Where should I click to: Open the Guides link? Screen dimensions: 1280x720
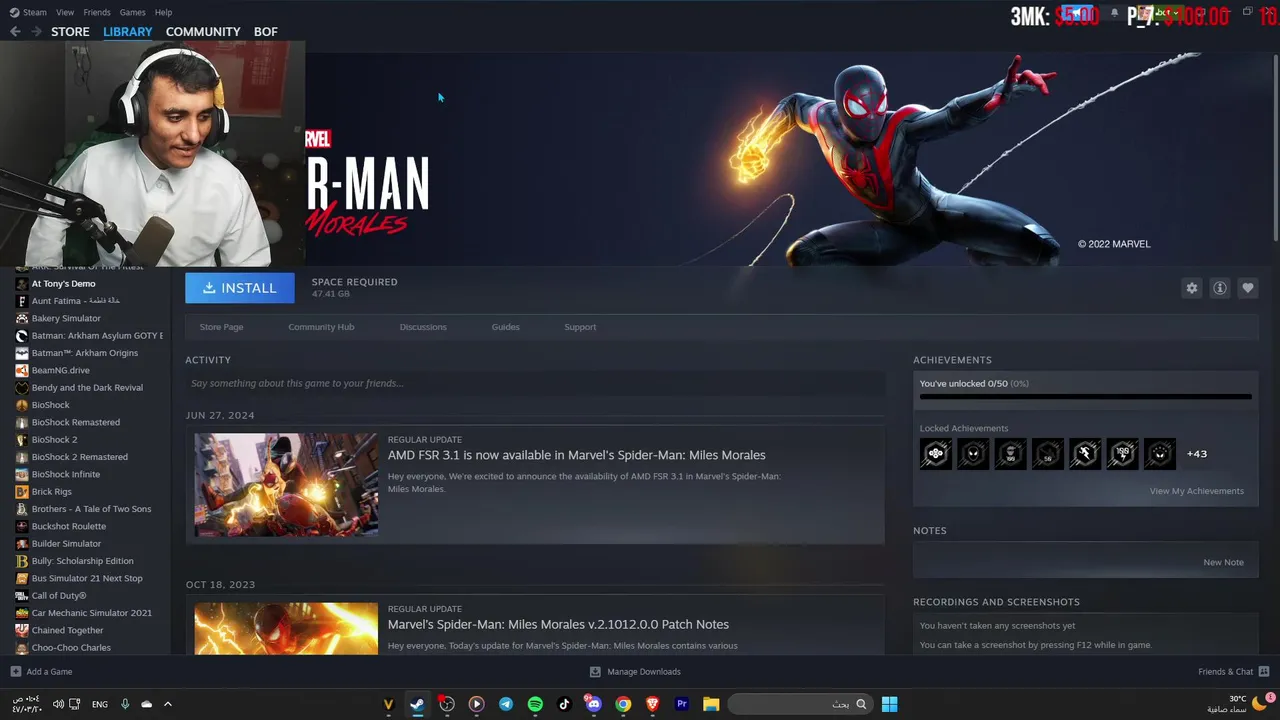click(505, 327)
